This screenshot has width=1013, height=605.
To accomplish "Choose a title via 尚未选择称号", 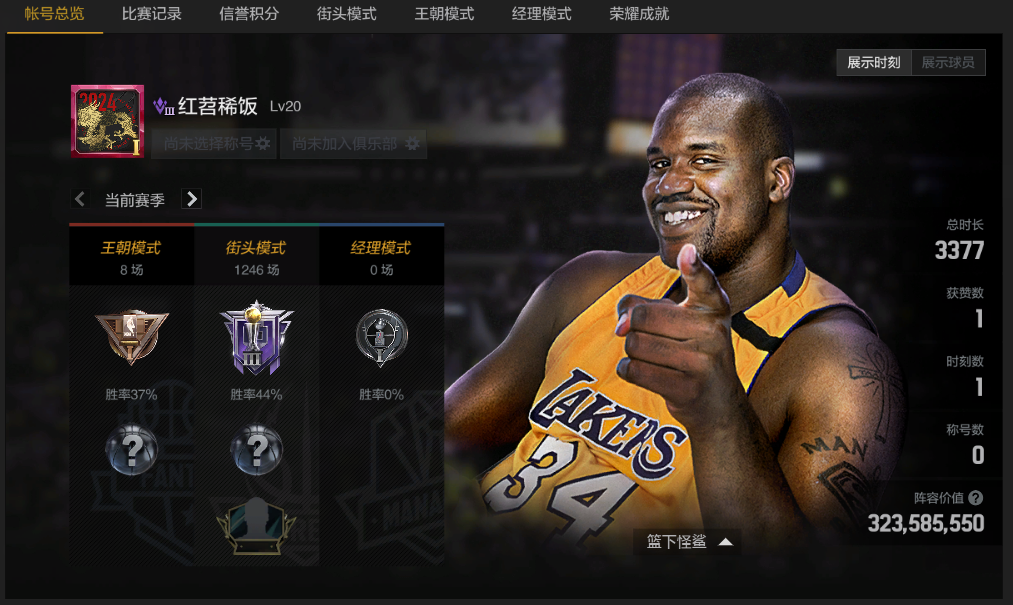I will coord(214,143).
